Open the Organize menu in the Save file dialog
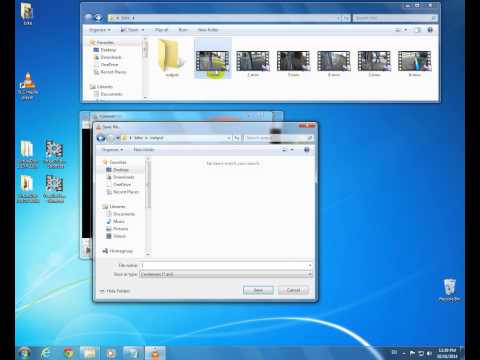 click(x=112, y=150)
